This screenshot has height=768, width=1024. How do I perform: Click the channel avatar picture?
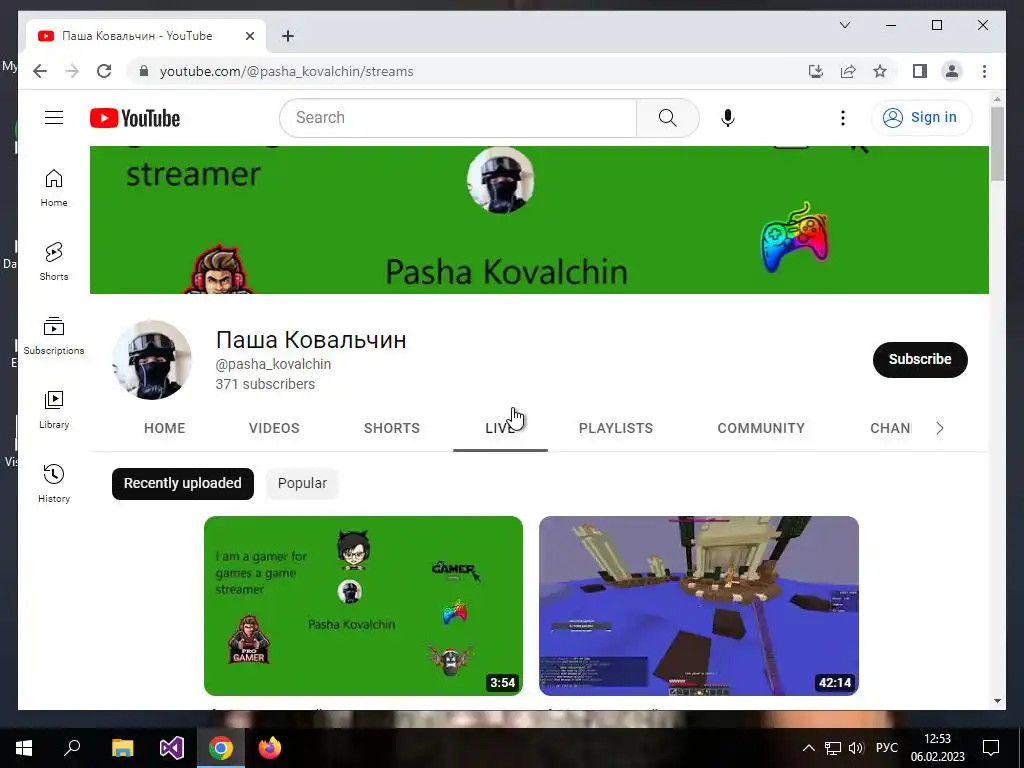pyautogui.click(x=152, y=360)
